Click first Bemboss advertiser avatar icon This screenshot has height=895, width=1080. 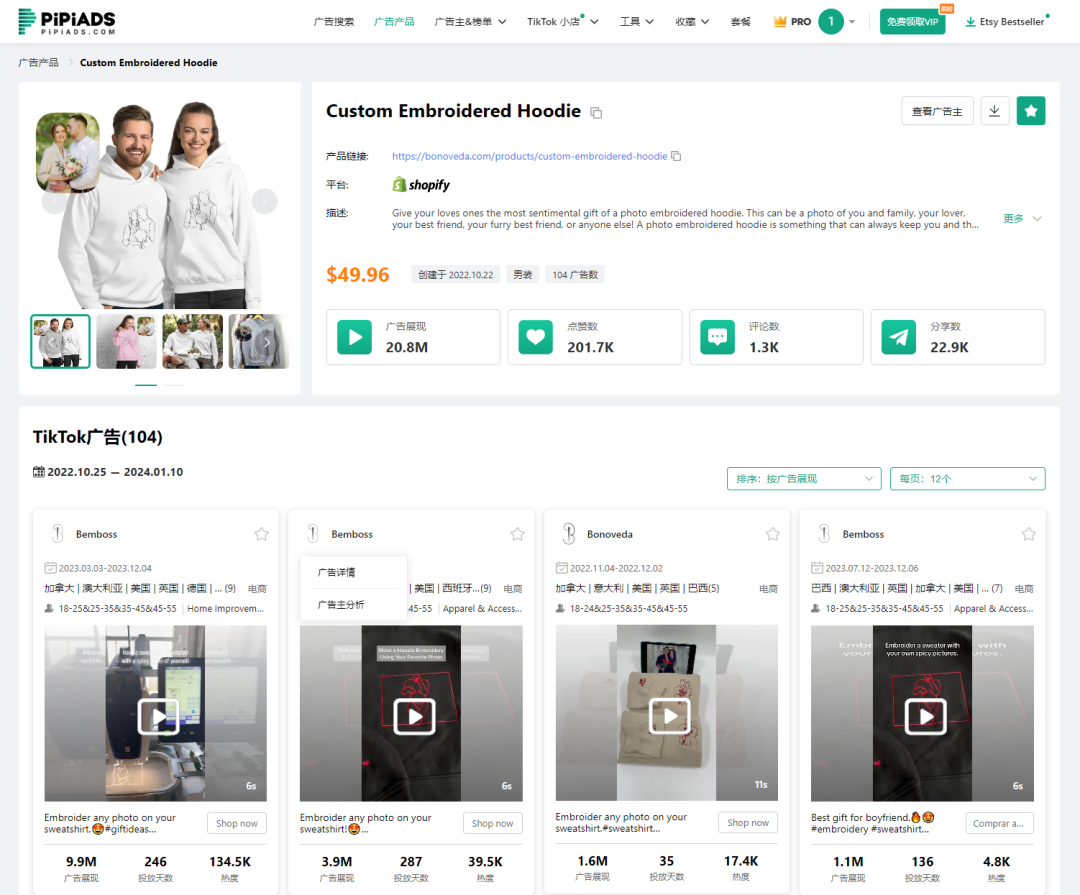click(58, 534)
